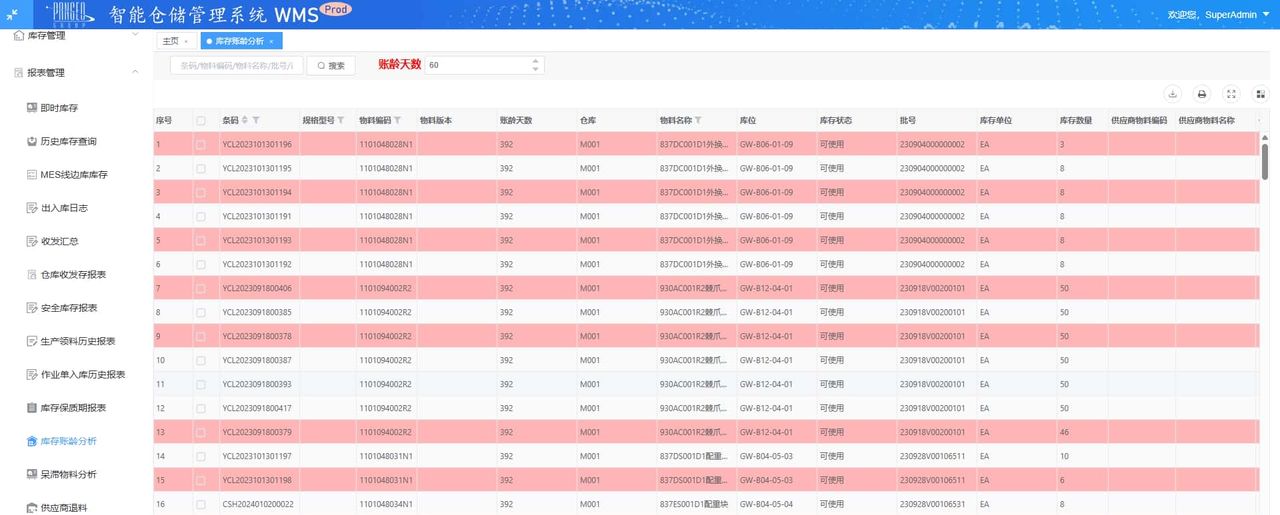Focus the 条码/物料编码 search input
Image resolution: width=1280 pixels, height=515 pixels.
[237, 65]
